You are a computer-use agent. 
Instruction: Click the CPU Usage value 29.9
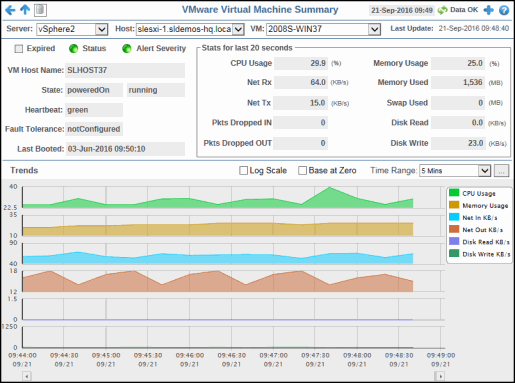coord(301,63)
